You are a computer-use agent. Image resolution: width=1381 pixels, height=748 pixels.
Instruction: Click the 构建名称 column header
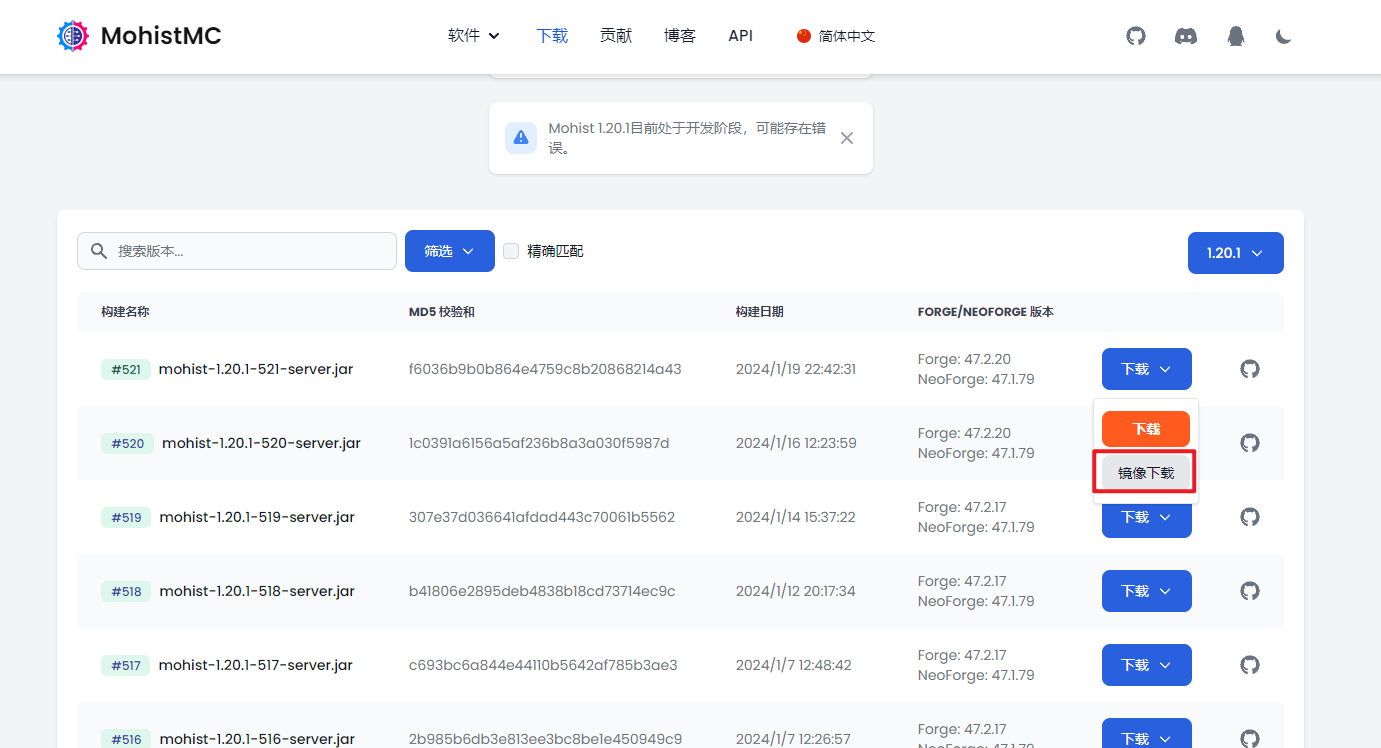(x=125, y=312)
